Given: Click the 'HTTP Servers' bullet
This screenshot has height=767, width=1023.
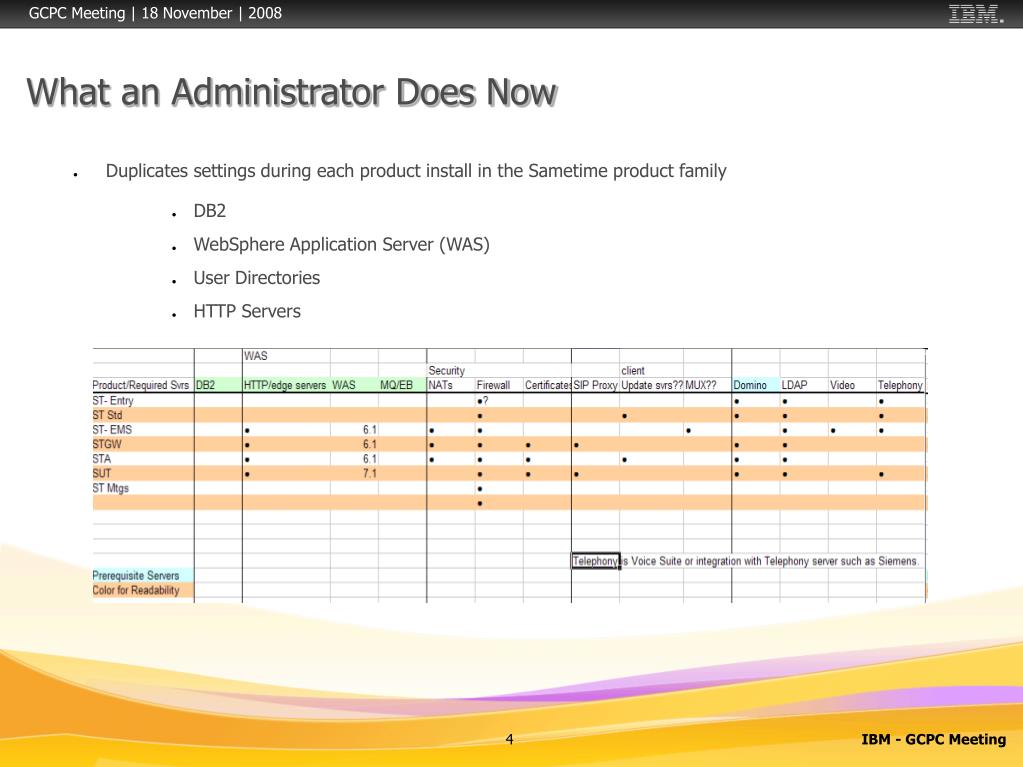Looking at the screenshot, I should 247,311.
